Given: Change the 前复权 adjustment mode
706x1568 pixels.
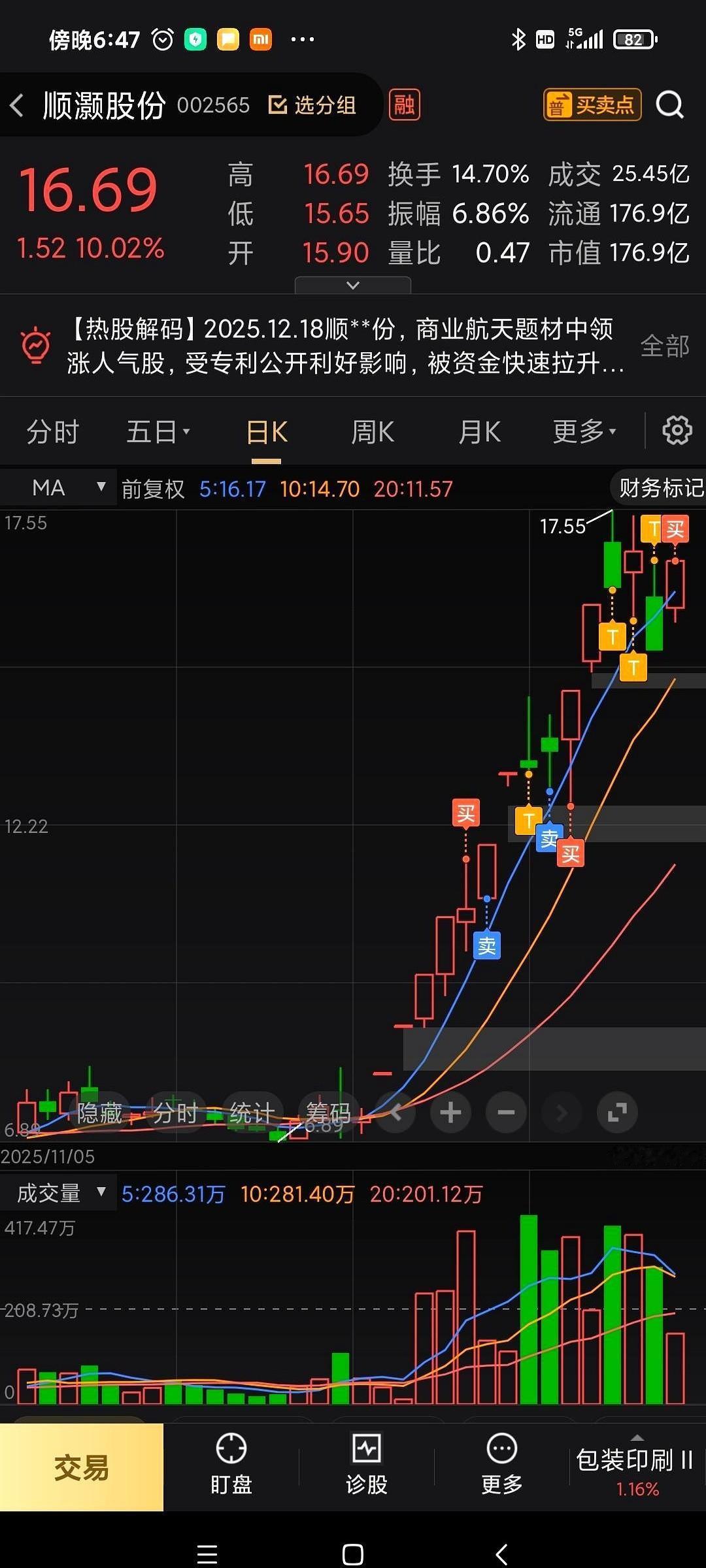Looking at the screenshot, I should coord(153,489).
